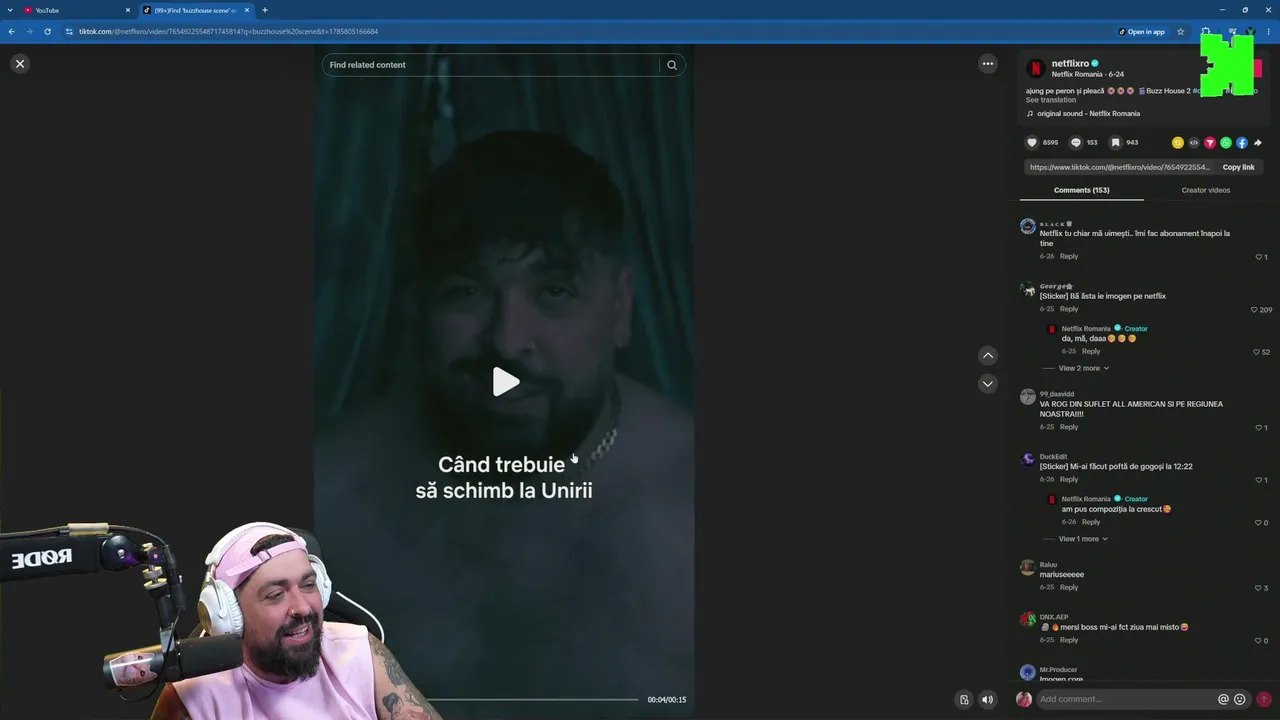Reply to the DNX.AEP comment

click(x=1069, y=640)
